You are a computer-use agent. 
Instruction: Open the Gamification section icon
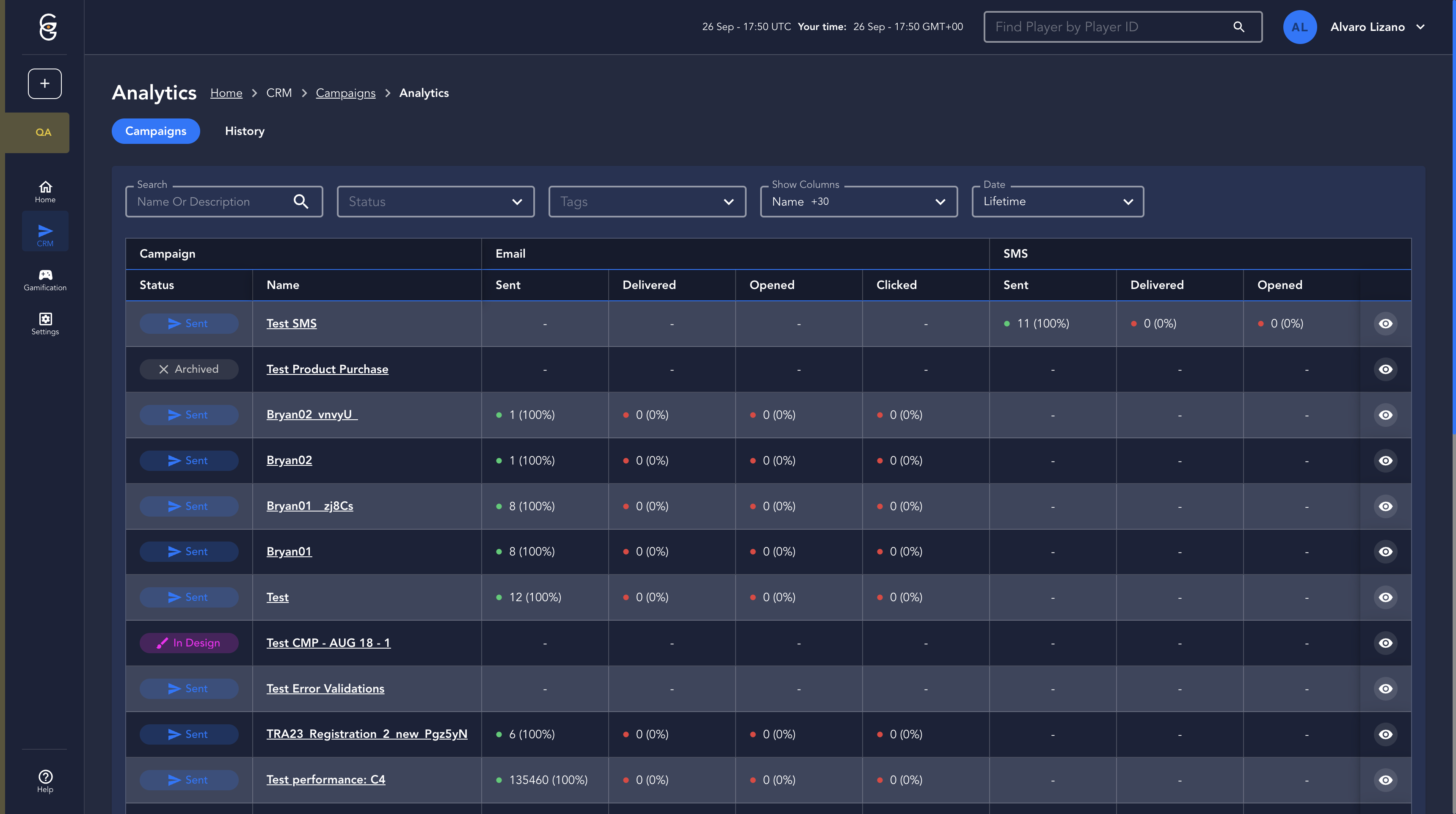[45, 280]
